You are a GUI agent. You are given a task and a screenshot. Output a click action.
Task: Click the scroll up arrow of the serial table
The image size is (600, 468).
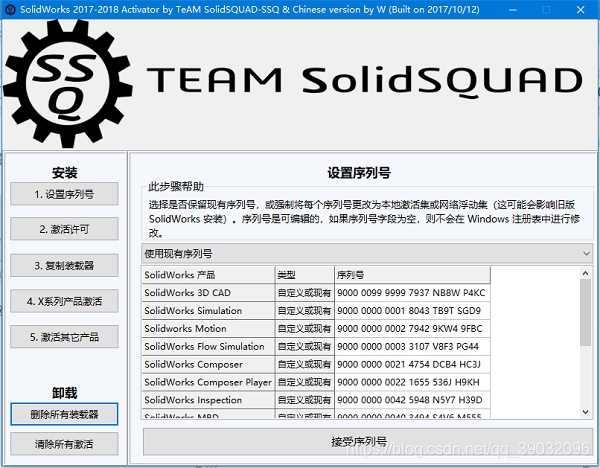585,273
